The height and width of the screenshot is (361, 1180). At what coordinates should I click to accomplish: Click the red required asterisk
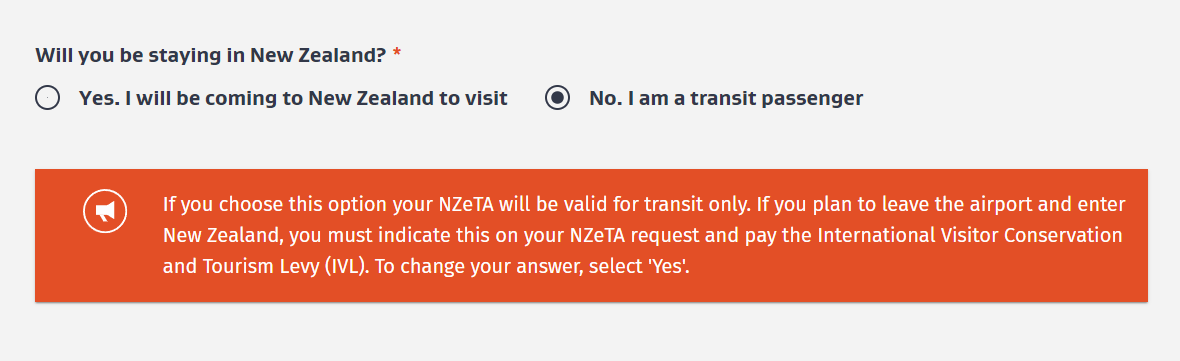(397, 54)
